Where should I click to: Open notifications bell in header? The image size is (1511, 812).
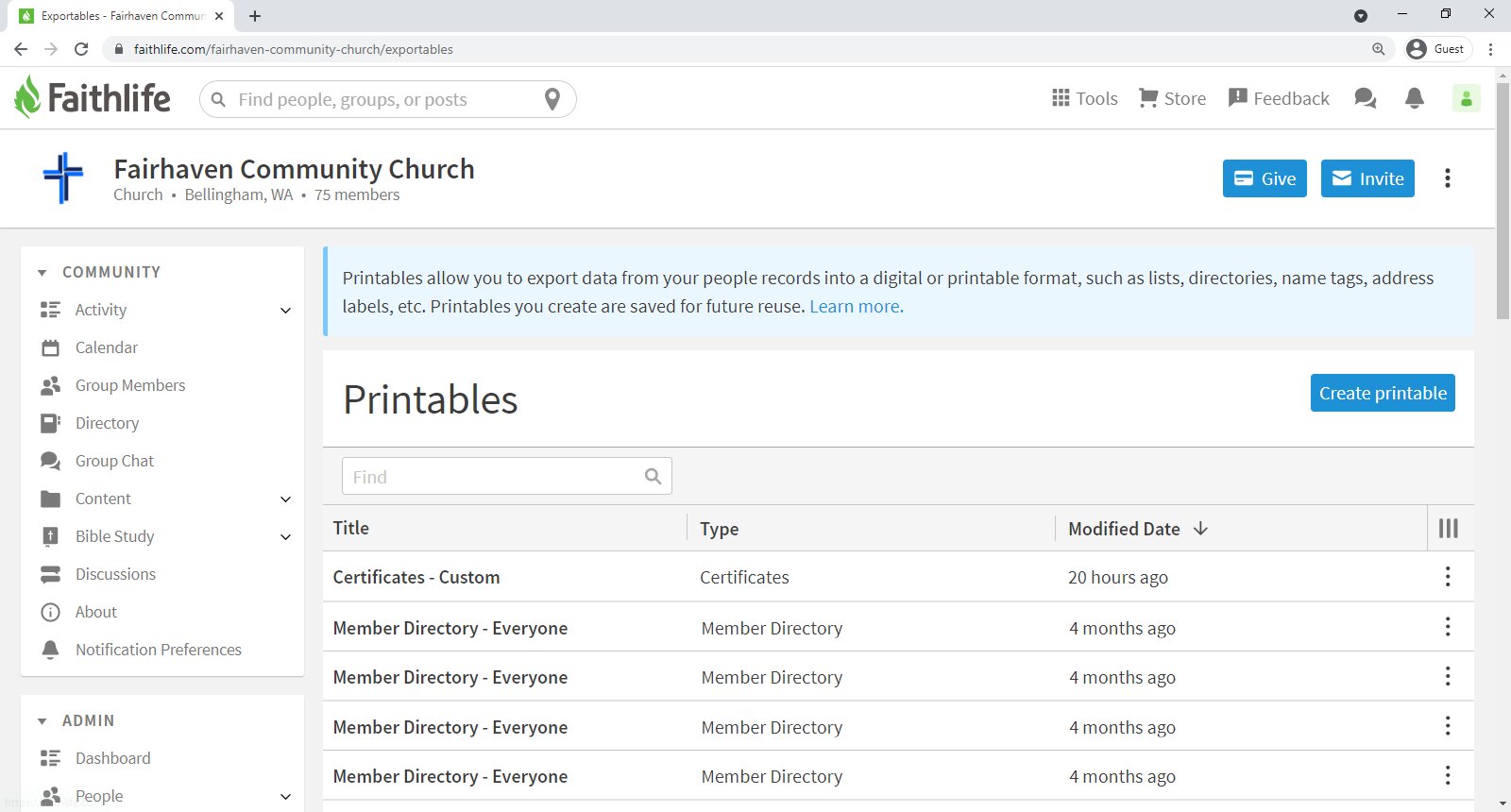coord(1415,98)
